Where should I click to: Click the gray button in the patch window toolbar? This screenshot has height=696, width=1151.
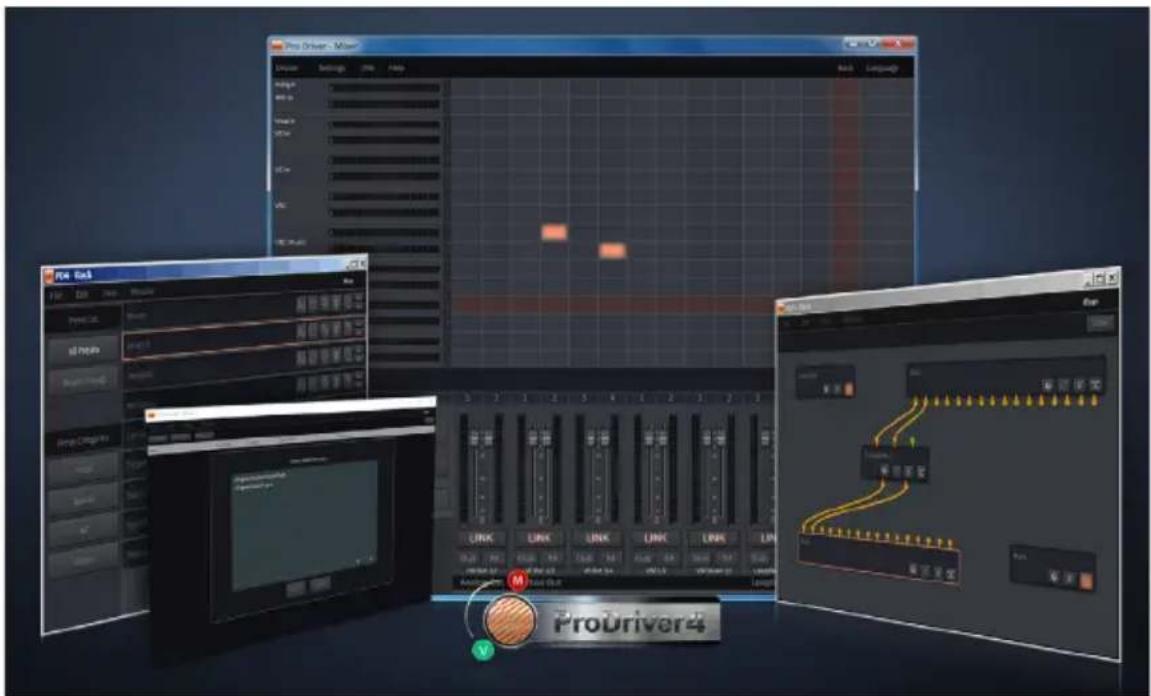1100,322
